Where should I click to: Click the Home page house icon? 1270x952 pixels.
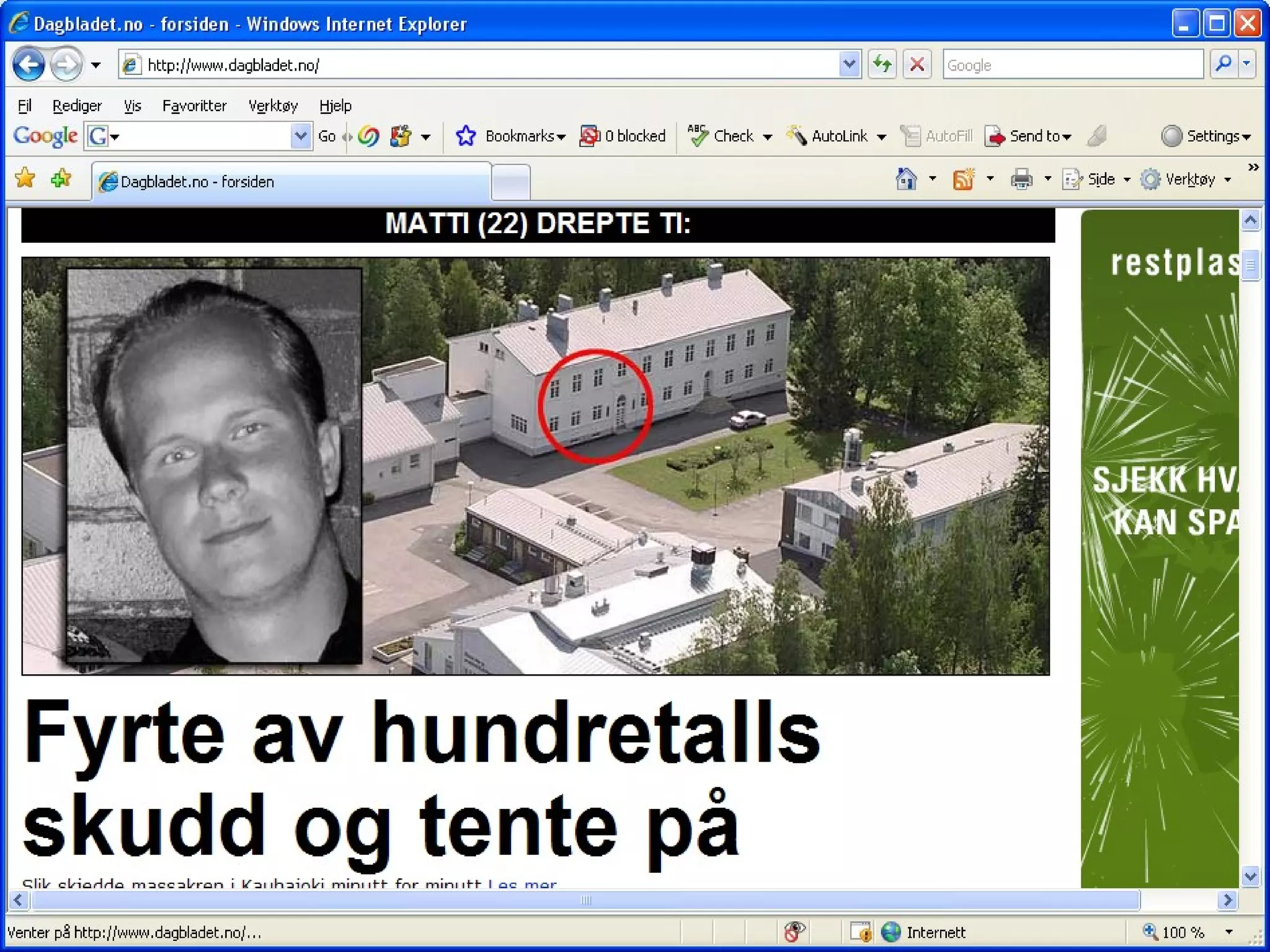[x=906, y=179]
